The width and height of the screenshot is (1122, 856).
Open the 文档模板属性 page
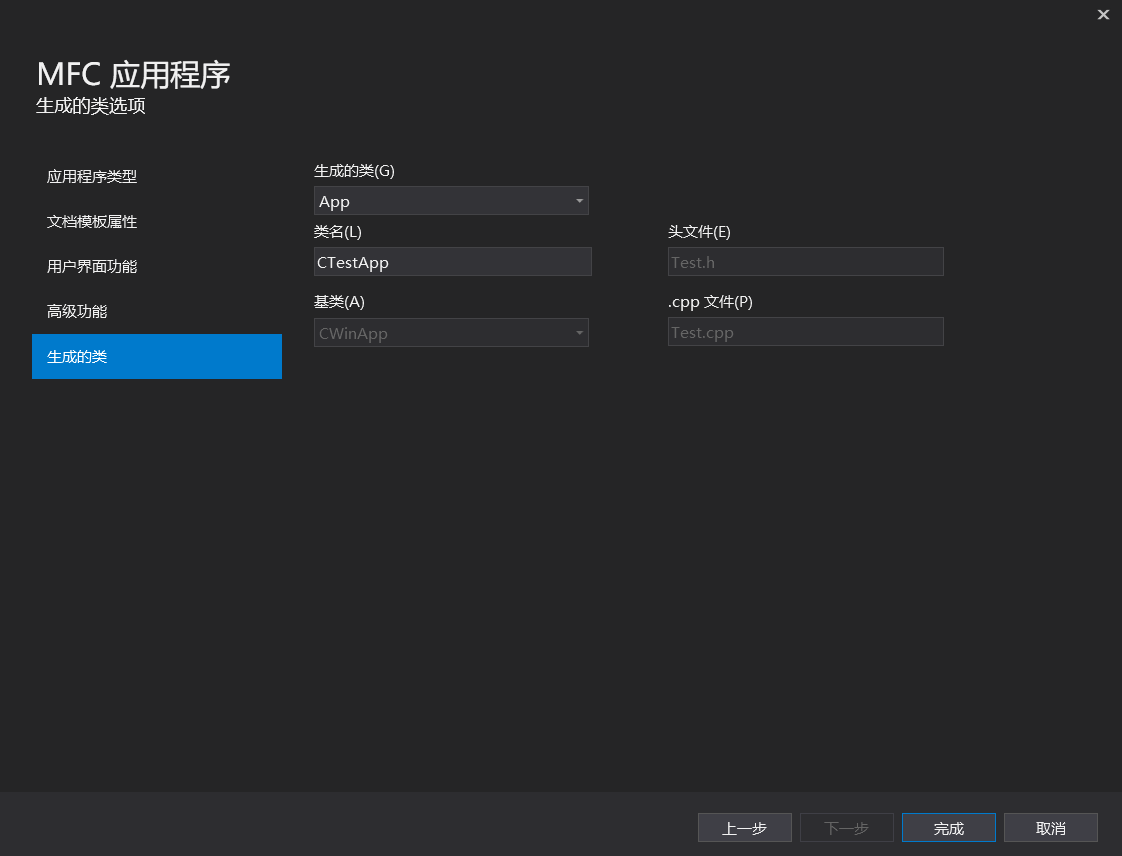(91, 221)
